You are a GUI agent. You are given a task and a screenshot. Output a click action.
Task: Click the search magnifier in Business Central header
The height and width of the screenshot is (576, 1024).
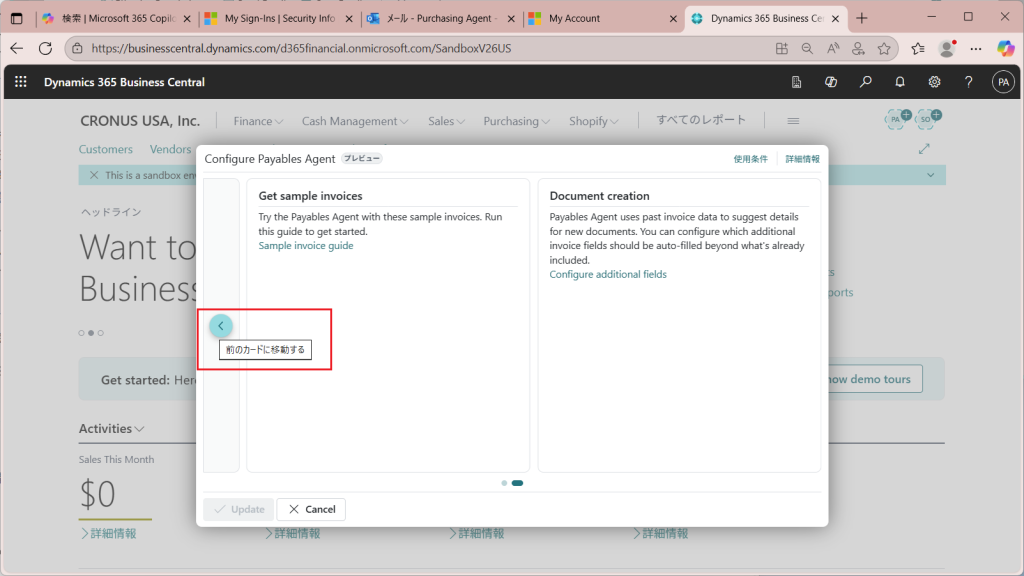pos(865,82)
